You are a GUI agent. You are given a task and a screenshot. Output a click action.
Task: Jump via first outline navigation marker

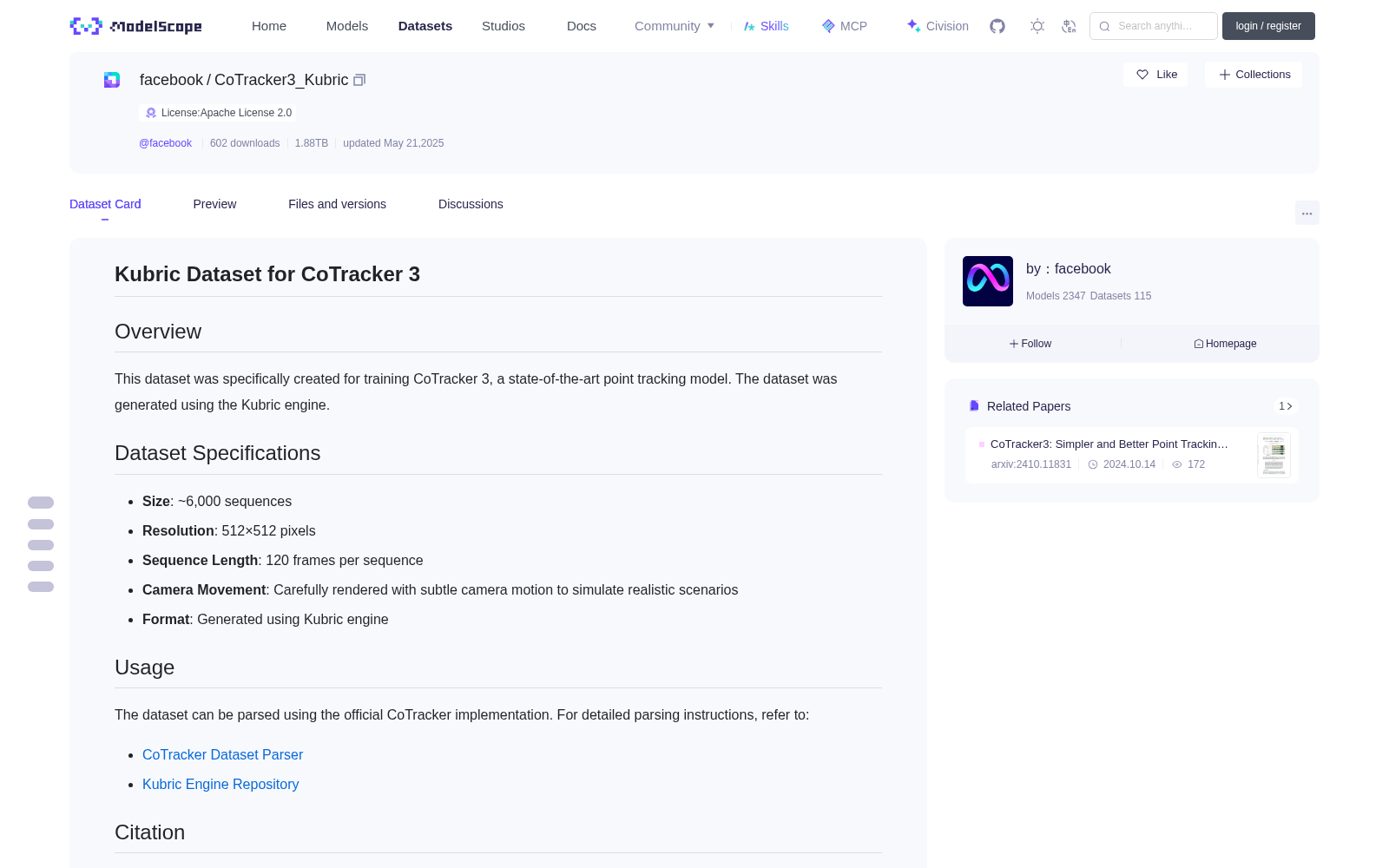click(41, 503)
